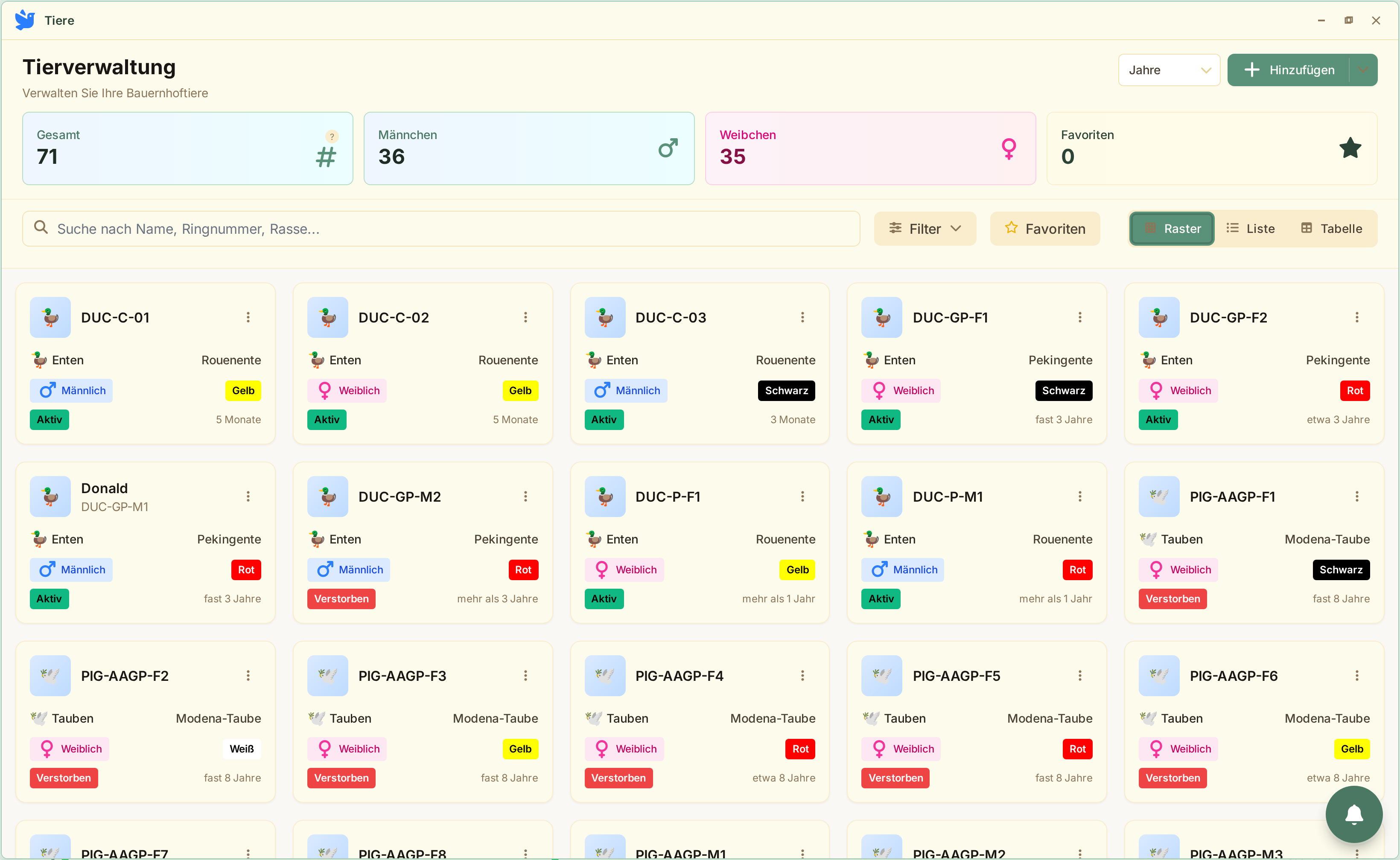Click the Gelb color tag on DUC-C-02

pyautogui.click(x=520, y=391)
